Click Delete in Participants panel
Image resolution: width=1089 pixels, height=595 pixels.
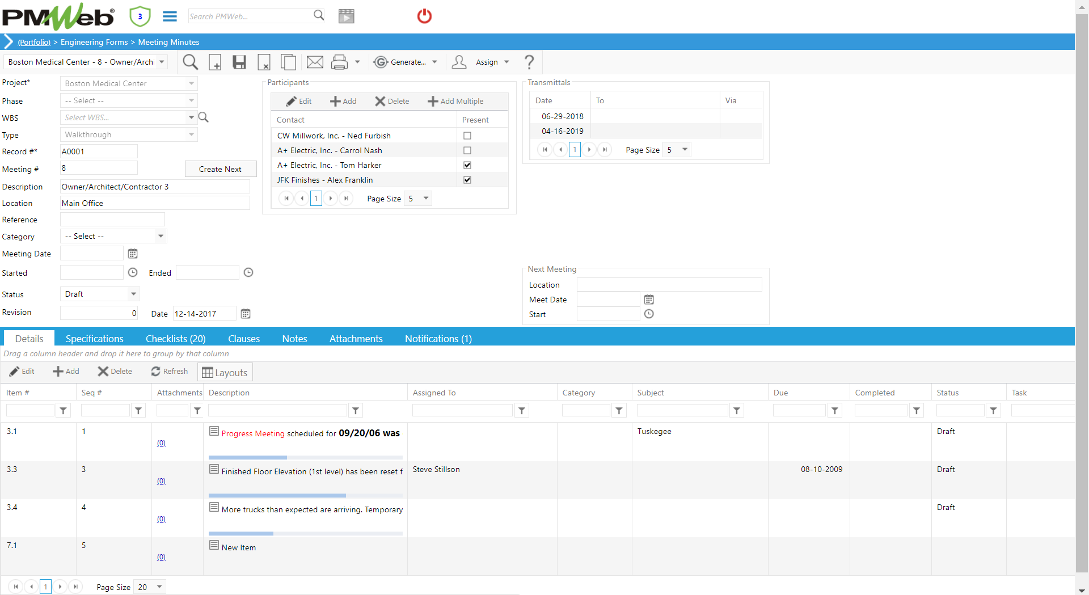coord(392,101)
